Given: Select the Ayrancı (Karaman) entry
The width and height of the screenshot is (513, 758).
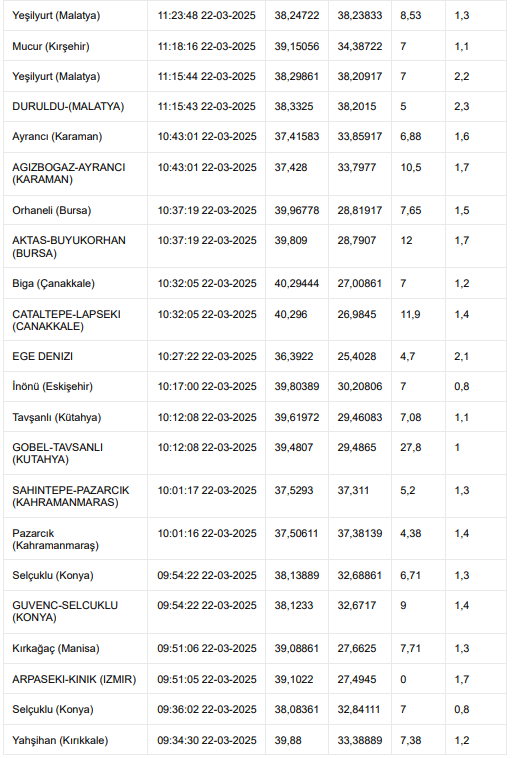Looking at the screenshot, I should click(x=57, y=136).
